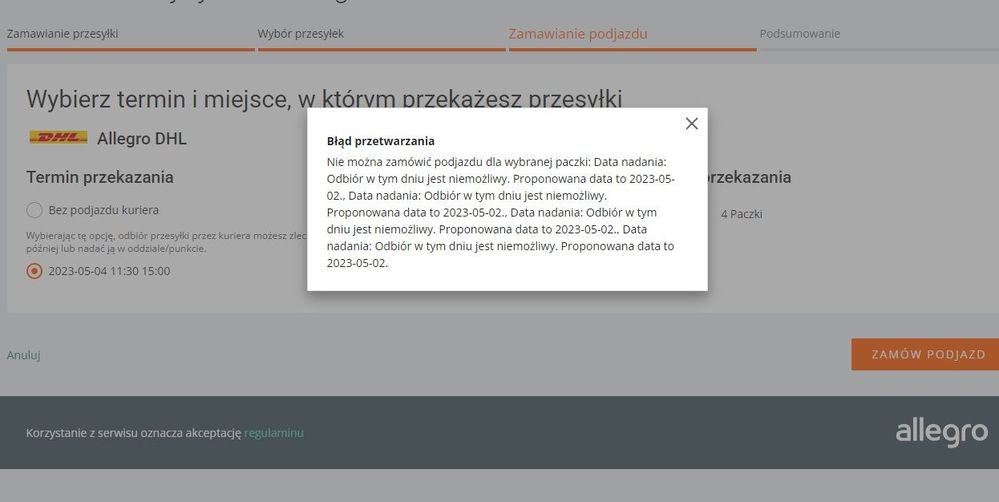This screenshot has height=502, width=999.
Task: Jump to the Podsumowanie step
Action: [799, 34]
